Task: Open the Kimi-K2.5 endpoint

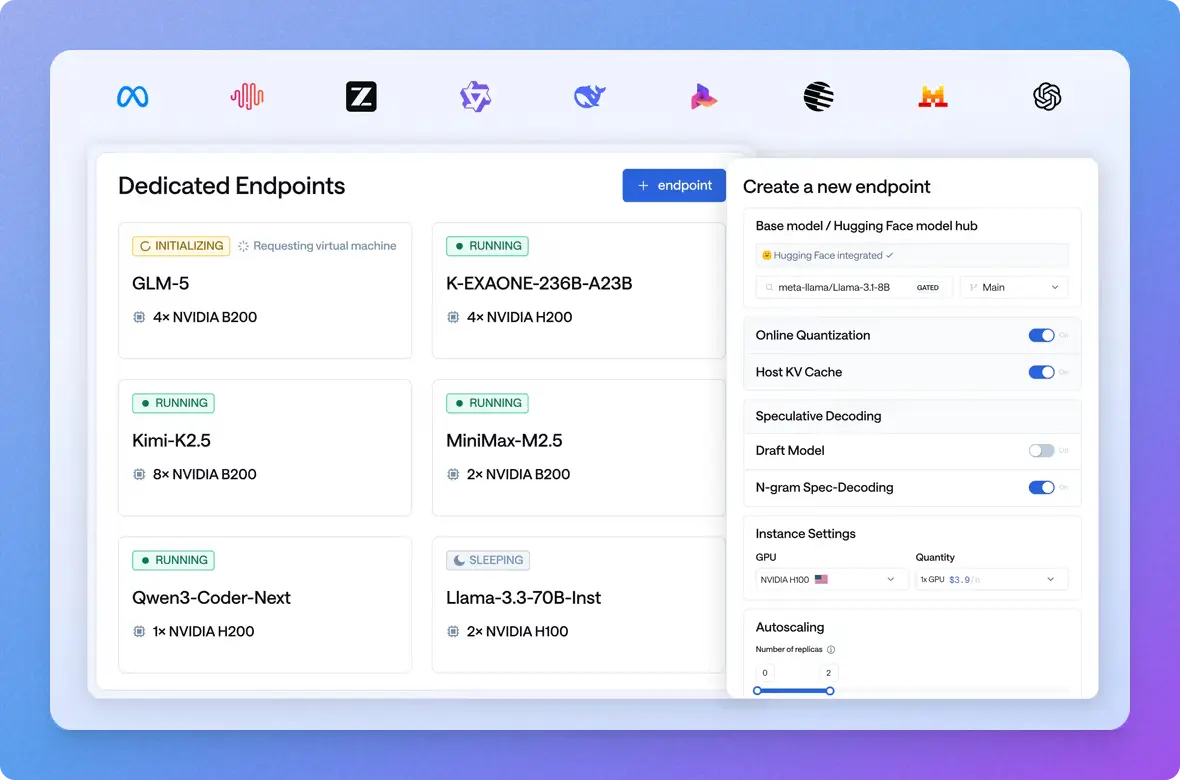Action: (265, 448)
